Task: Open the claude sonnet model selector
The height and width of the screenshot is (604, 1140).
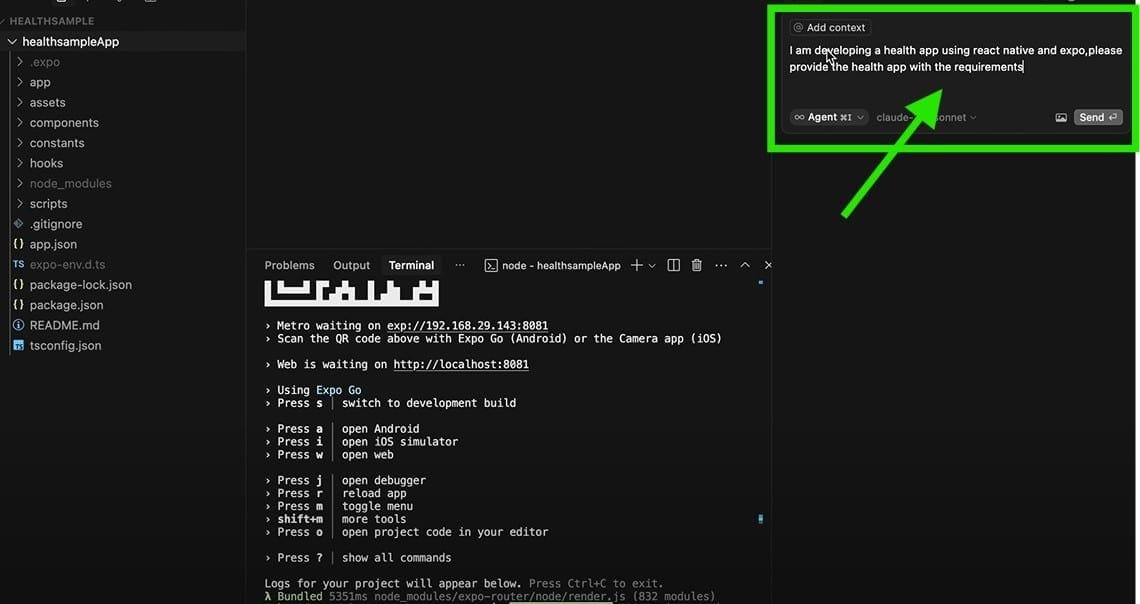Action: click(x=926, y=117)
